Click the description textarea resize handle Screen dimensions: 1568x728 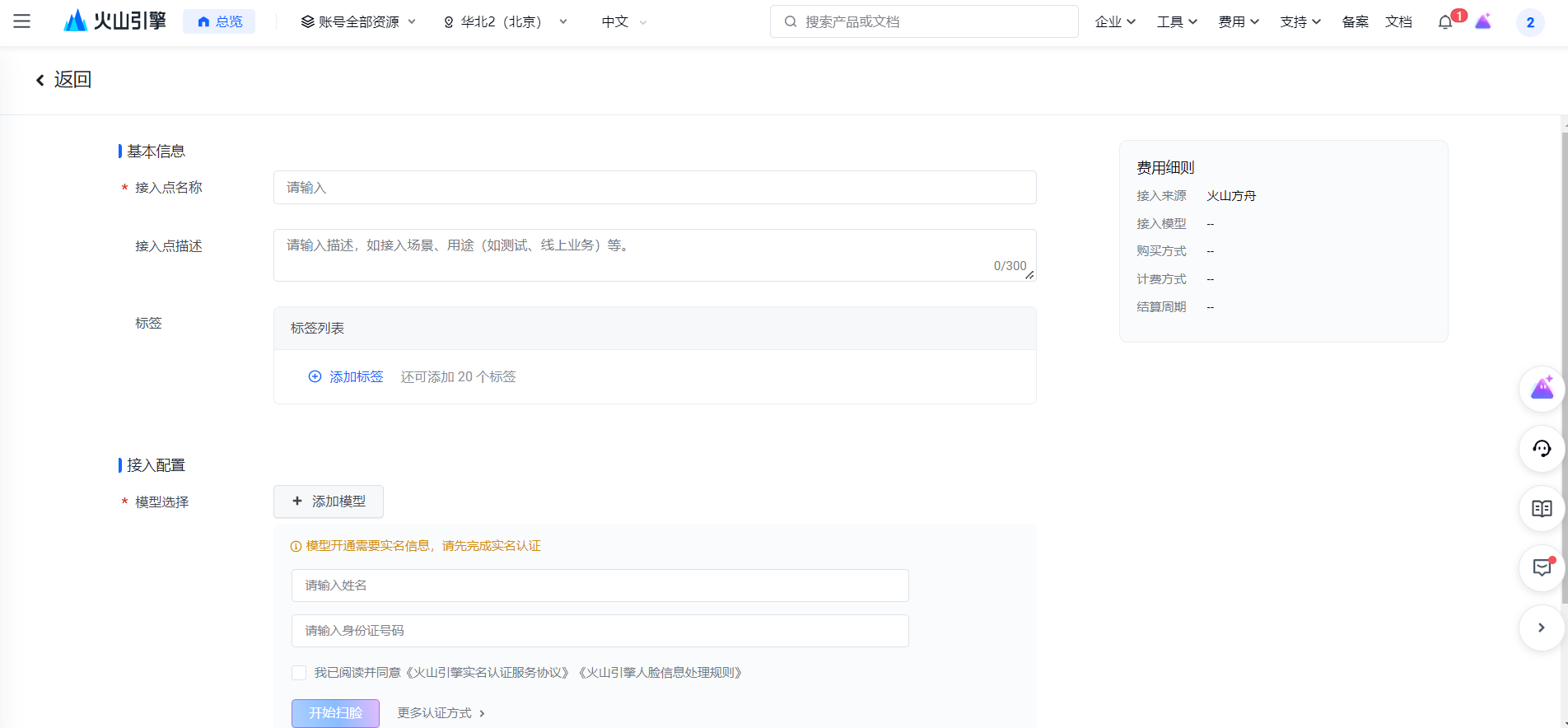point(1029,275)
